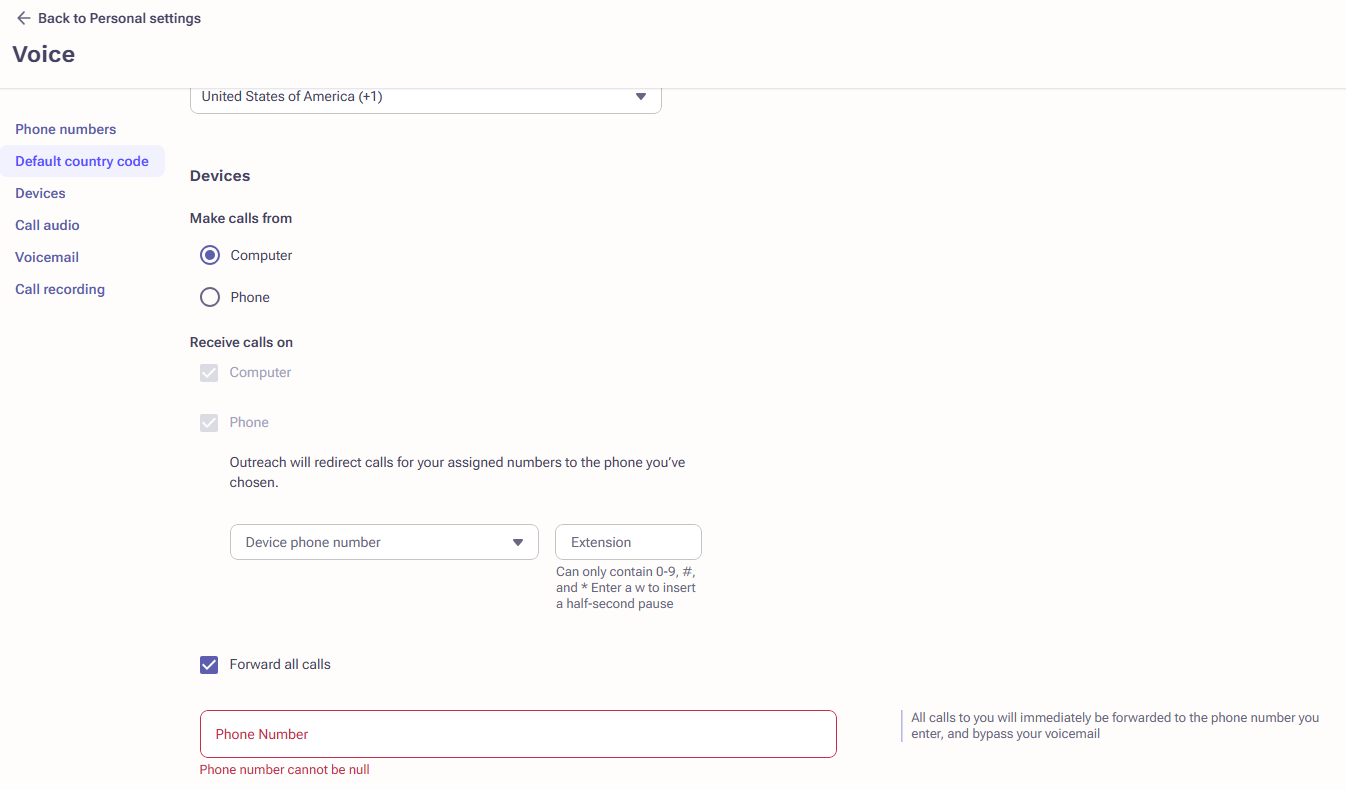1346x789 pixels.
Task: Open the United States of America dropdown
Action: tap(426, 98)
